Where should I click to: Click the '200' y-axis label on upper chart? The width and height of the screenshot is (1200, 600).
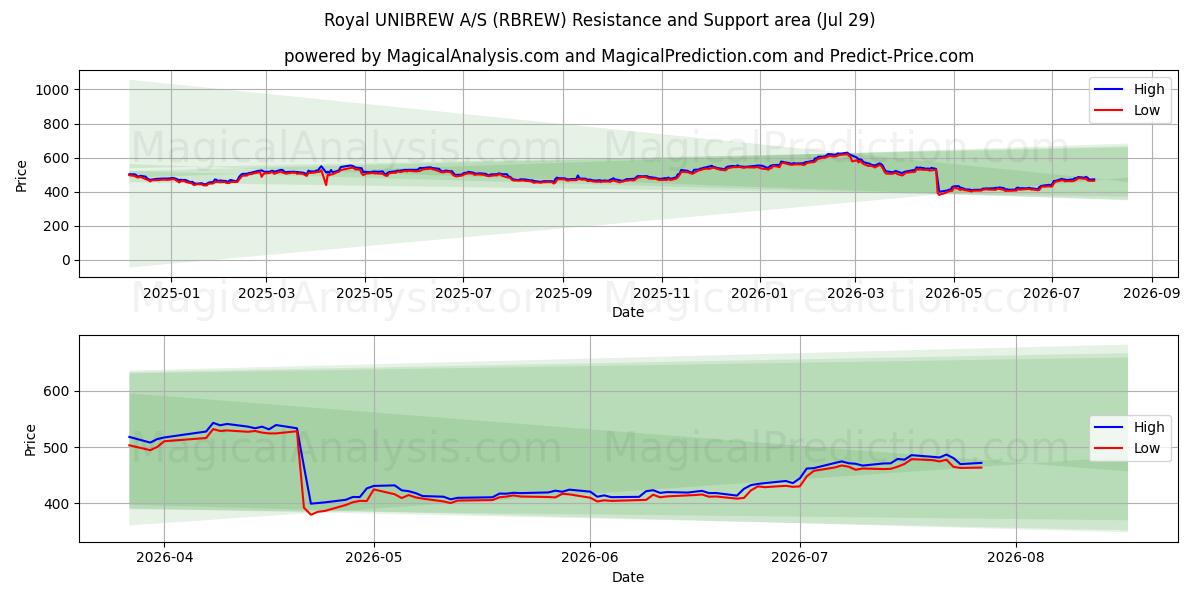tap(56, 226)
